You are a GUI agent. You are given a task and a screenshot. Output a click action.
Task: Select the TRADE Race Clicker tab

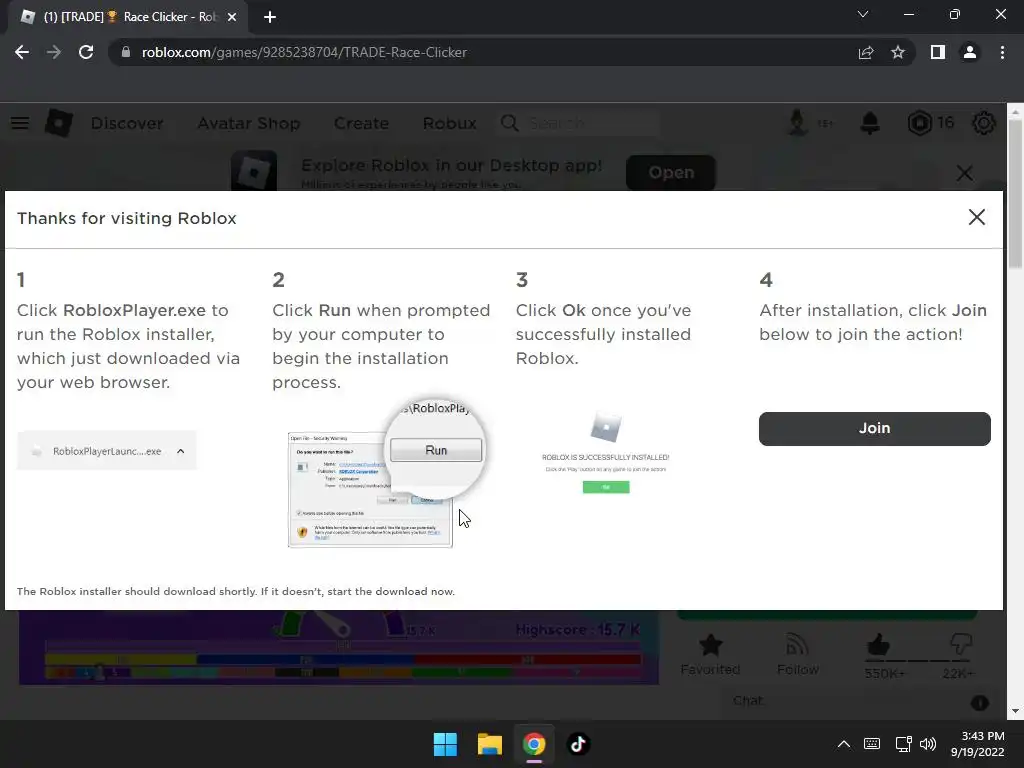129,17
